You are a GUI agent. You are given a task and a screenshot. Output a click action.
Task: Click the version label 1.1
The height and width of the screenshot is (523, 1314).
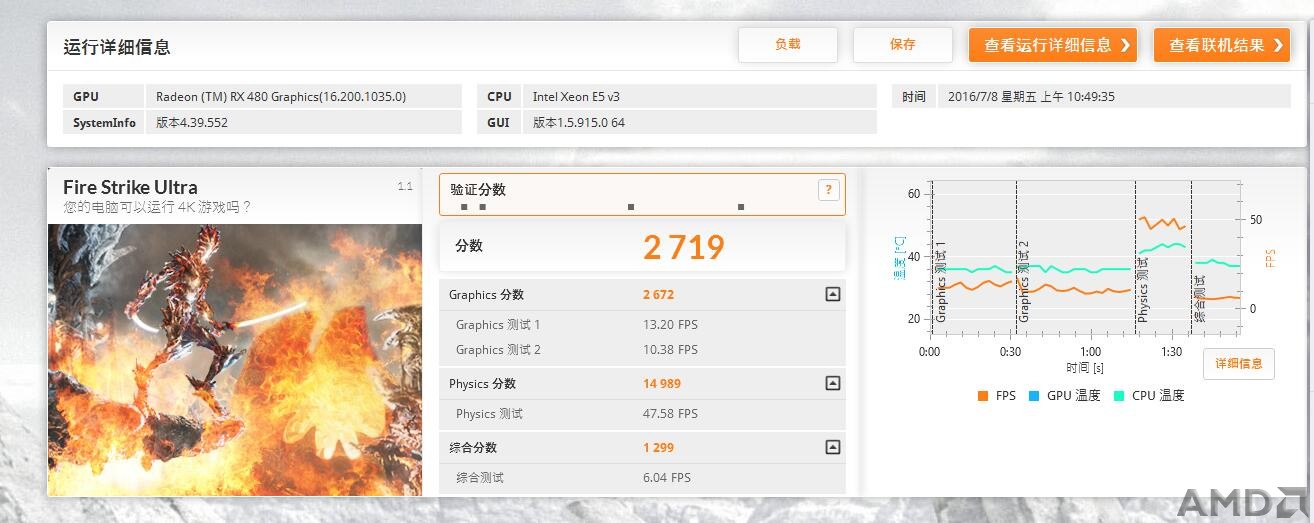tap(405, 186)
